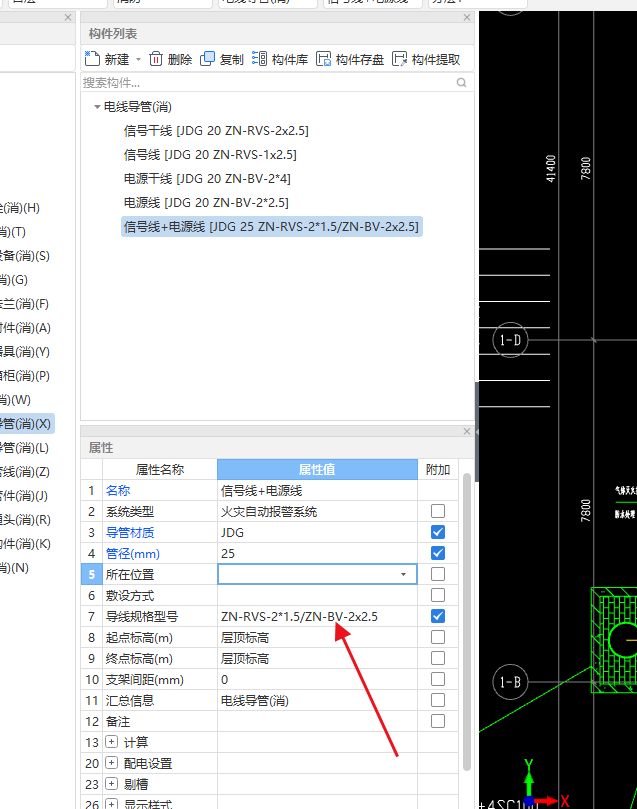Close the 属性 panel
Screen dimensions: 637x809
point(467,431)
